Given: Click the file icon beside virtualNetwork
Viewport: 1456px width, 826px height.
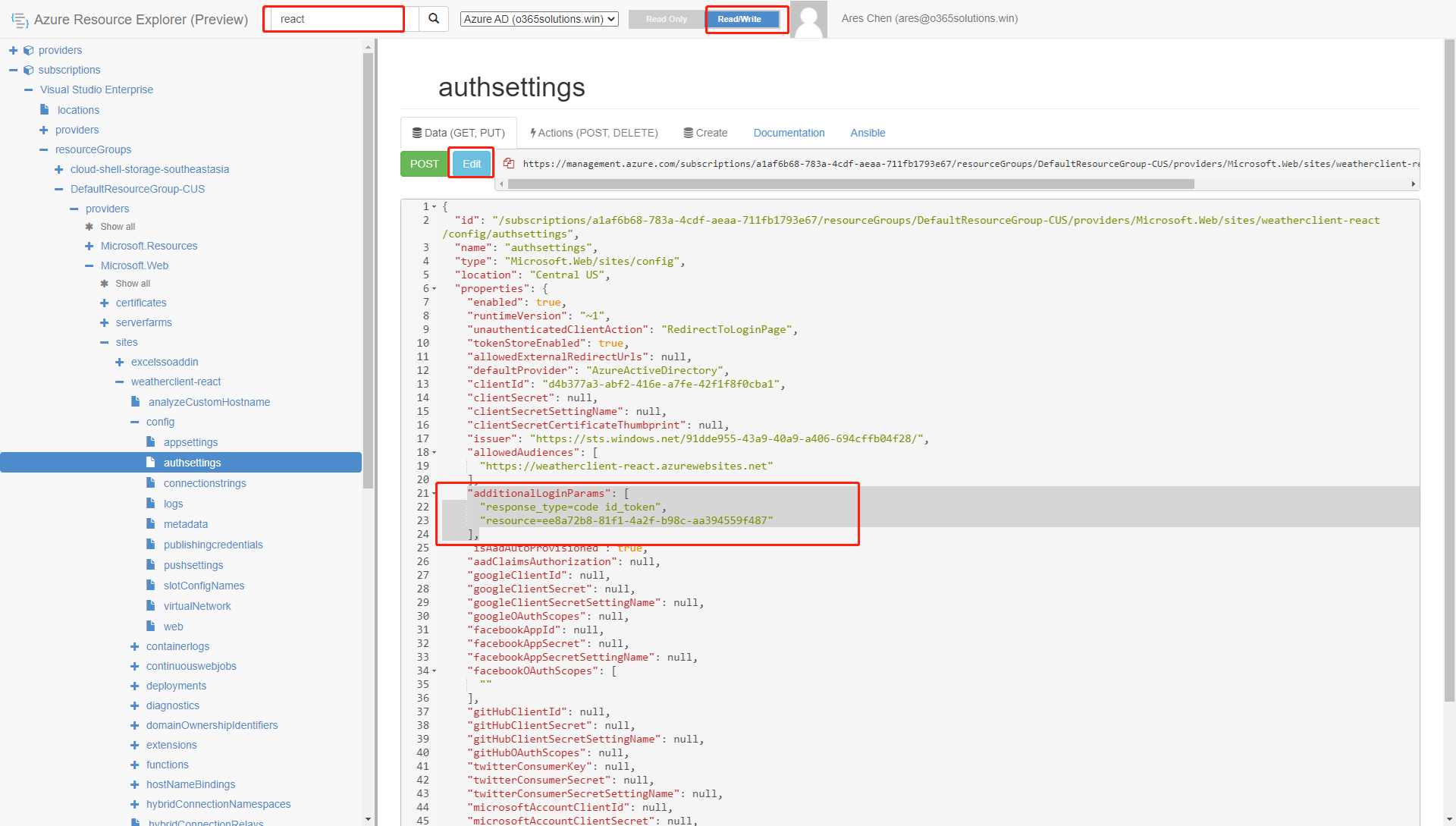Looking at the screenshot, I should (151, 605).
